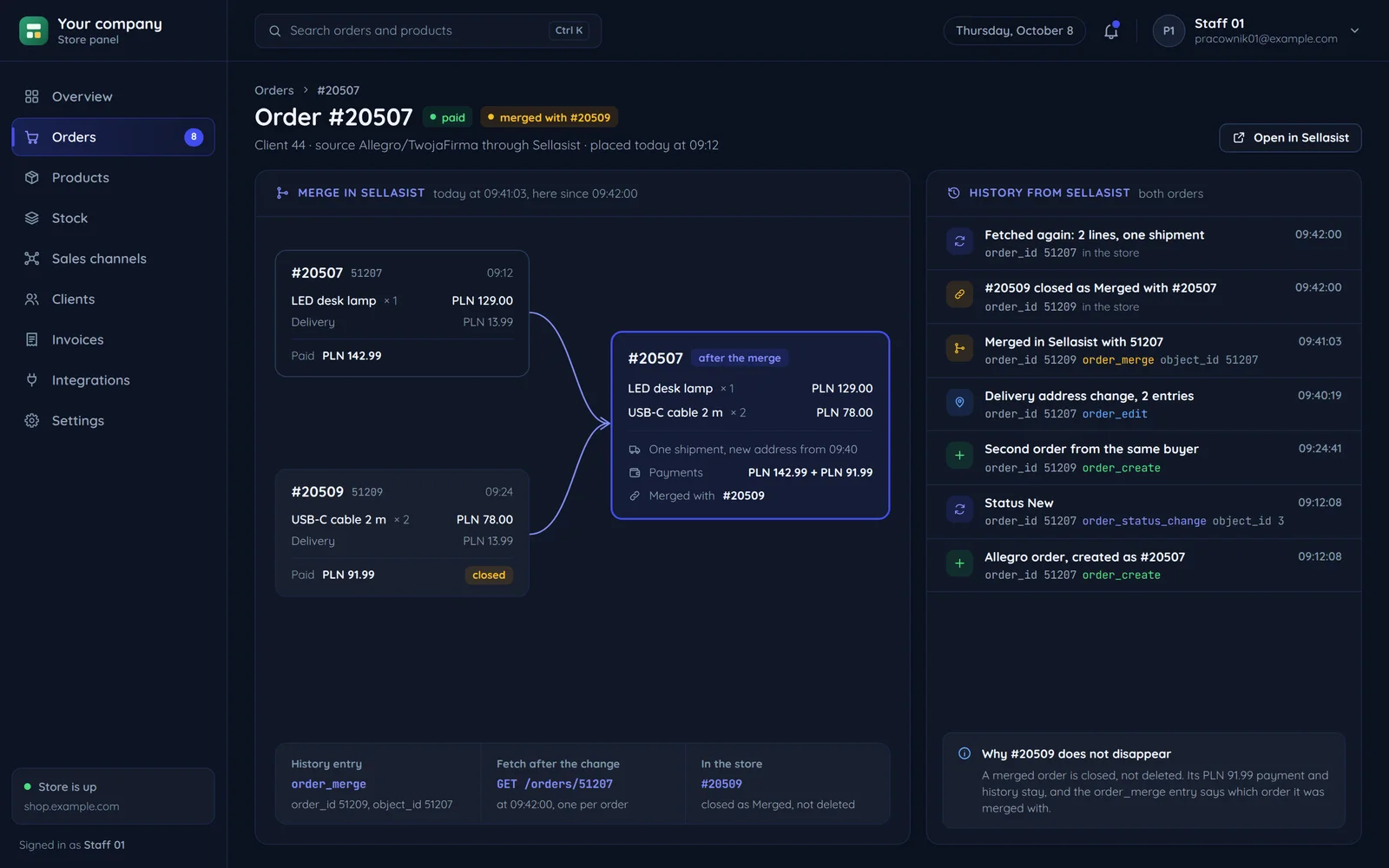Viewport: 1389px width, 868px height.
Task: Click the Merged with link icon
Action: tap(635, 496)
